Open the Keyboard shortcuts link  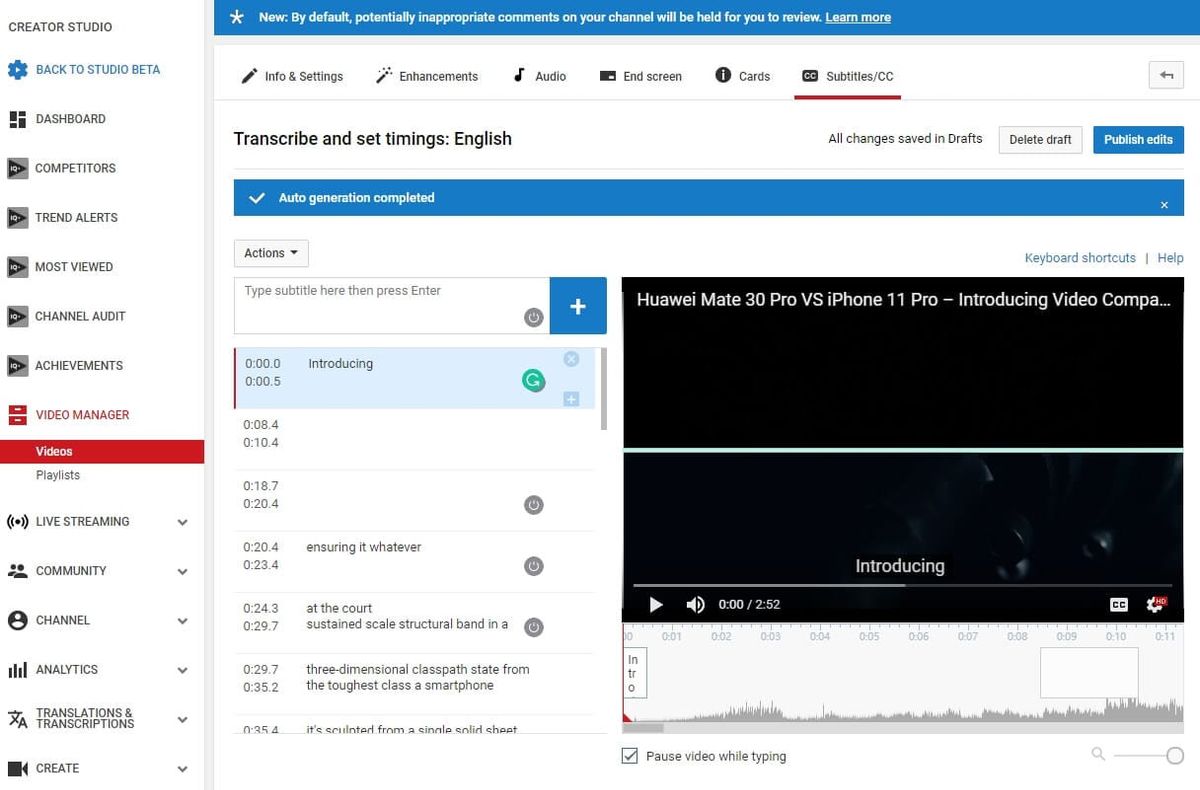click(1080, 257)
